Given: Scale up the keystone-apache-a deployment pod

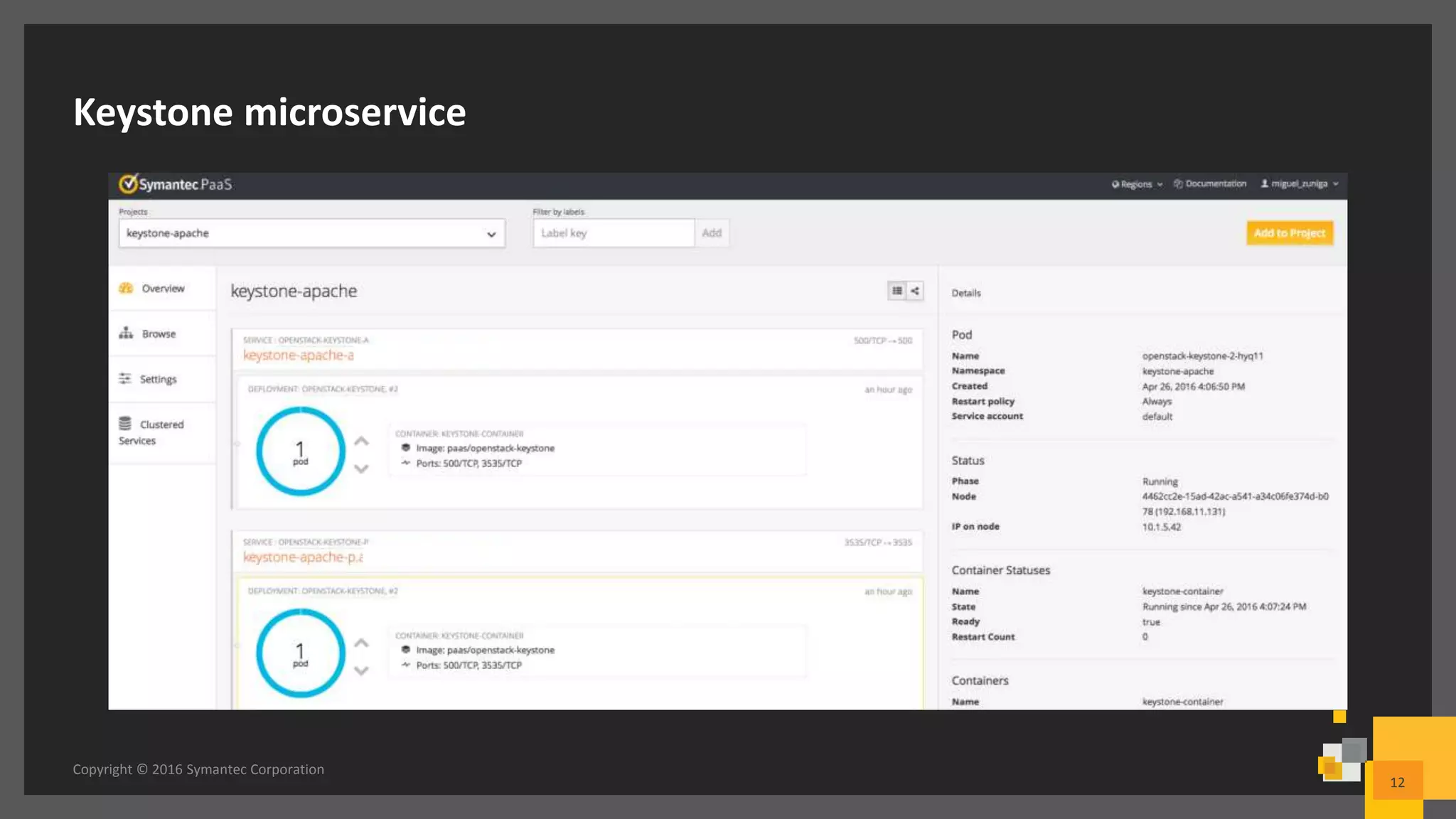Looking at the screenshot, I should [361, 441].
